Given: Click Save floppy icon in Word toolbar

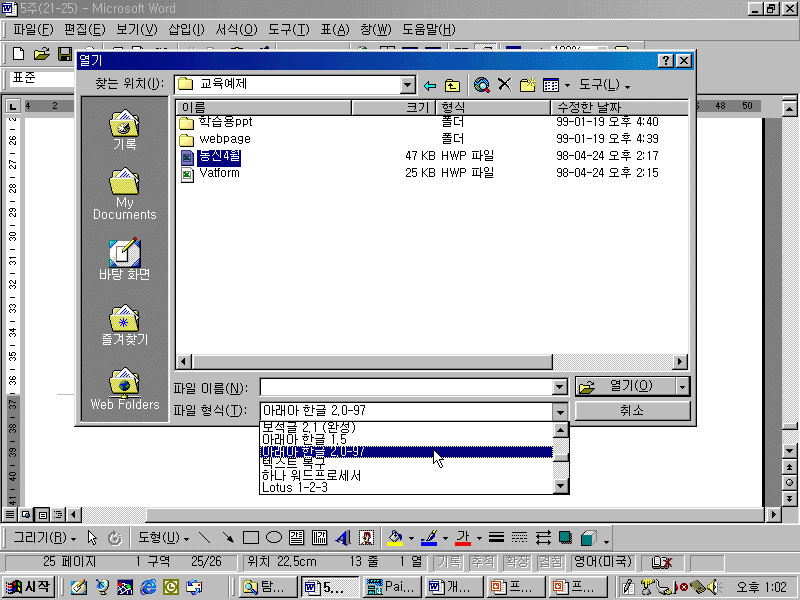Looking at the screenshot, I should 65,54.
